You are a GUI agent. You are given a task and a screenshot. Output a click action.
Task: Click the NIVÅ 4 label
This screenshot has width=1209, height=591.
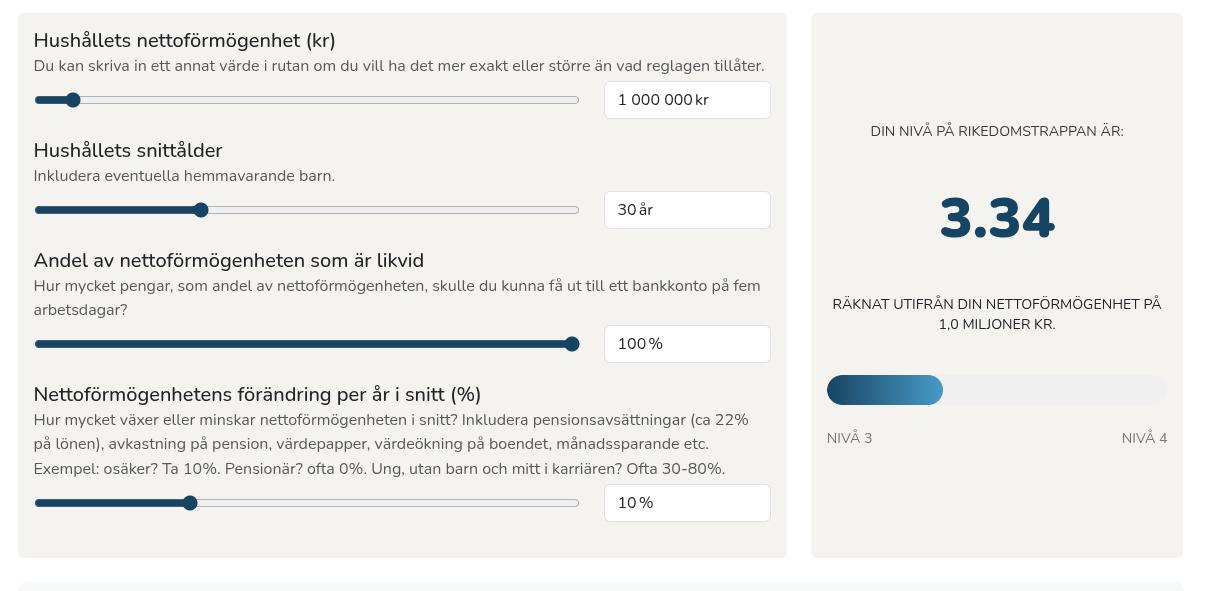1144,438
